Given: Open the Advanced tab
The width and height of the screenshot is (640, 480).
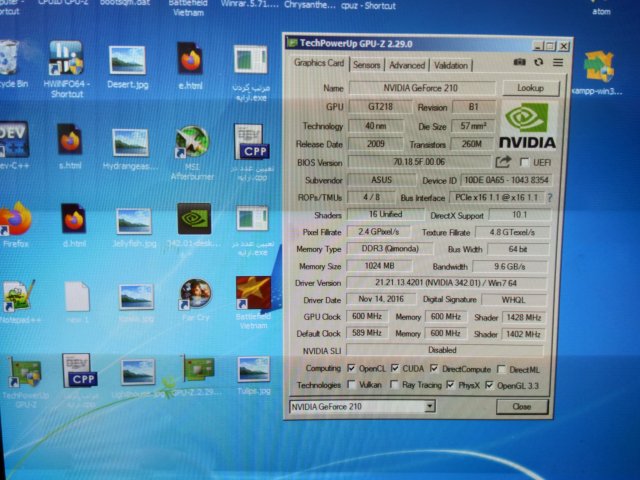Looking at the screenshot, I should click(406, 65).
